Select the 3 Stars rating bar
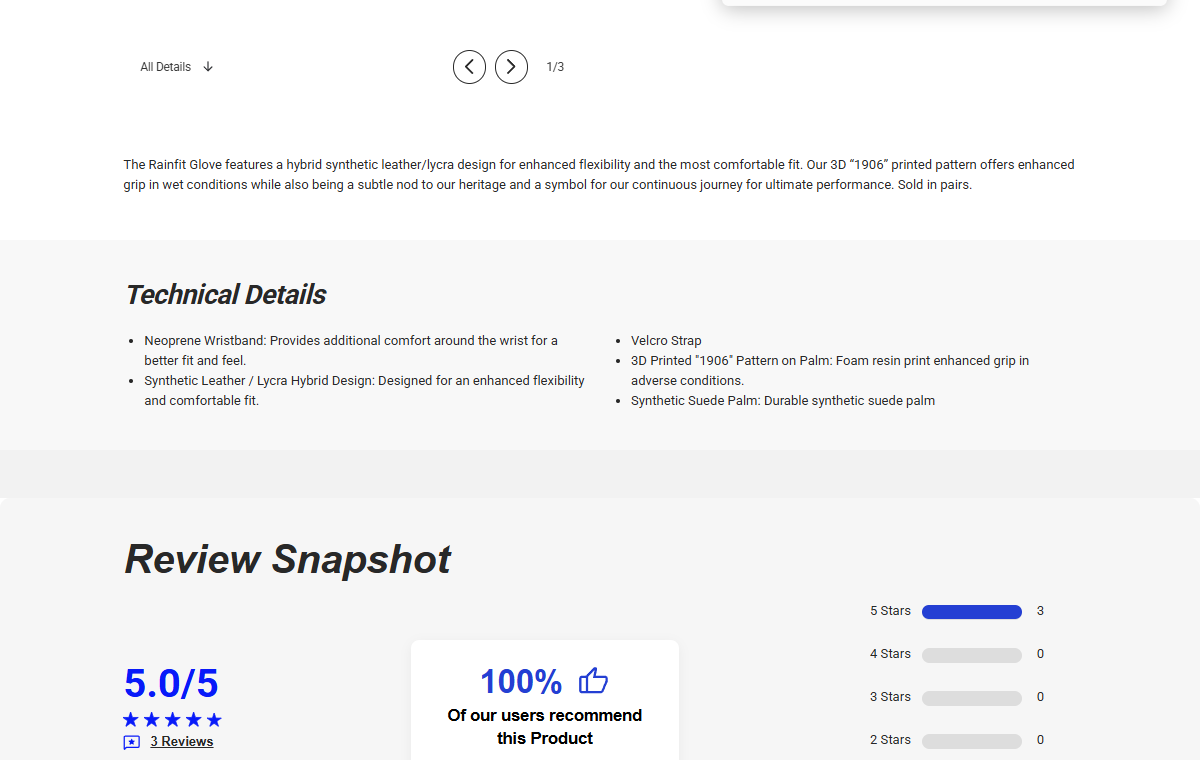 tap(972, 698)
